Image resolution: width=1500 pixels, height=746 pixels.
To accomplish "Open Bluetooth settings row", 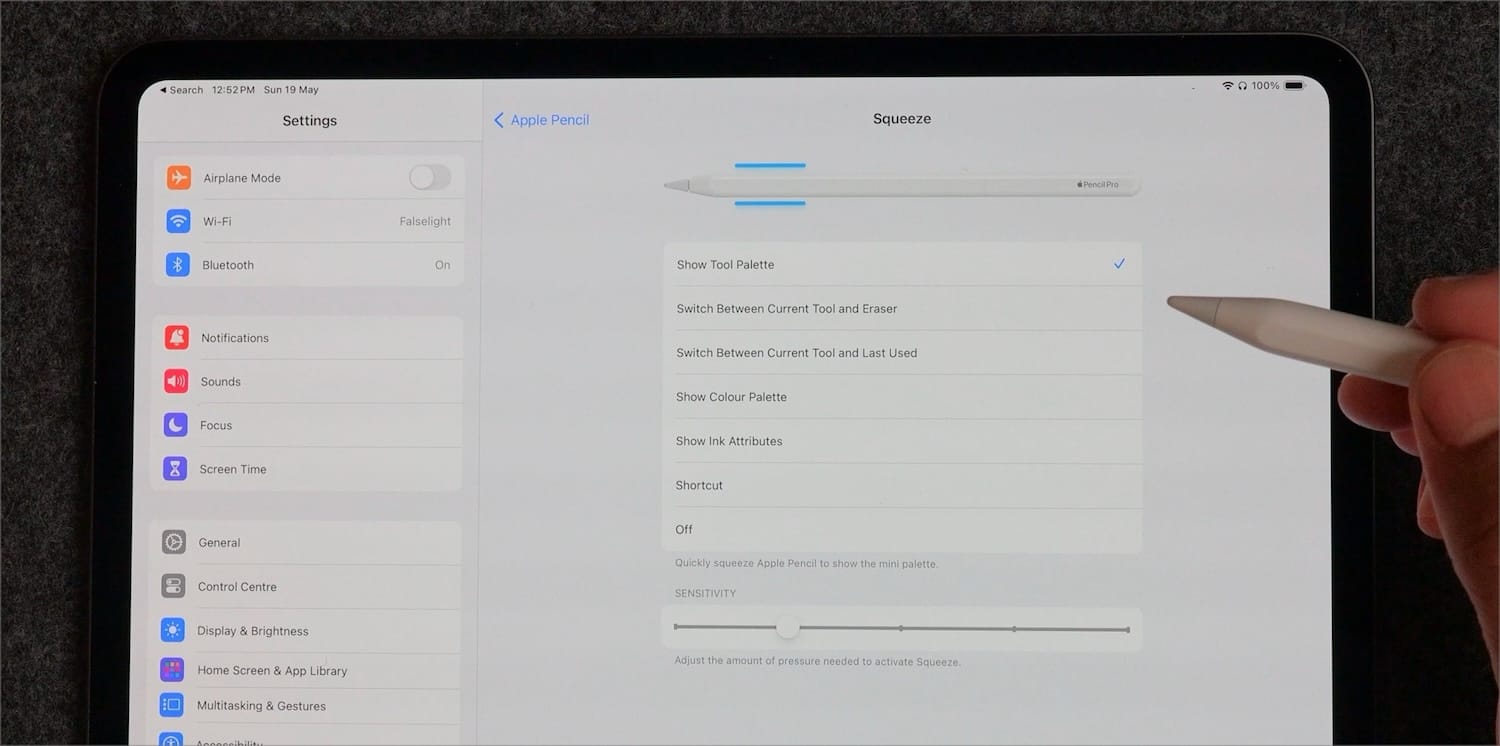I will (x=308, y=265).
